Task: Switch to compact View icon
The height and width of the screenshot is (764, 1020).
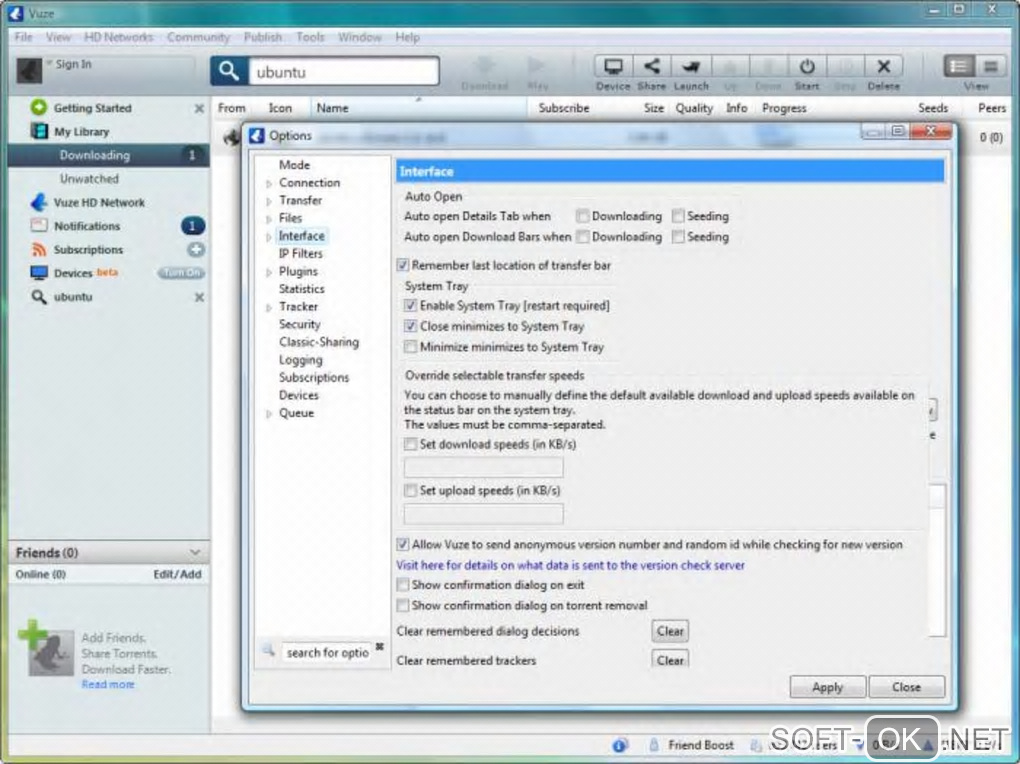Action: (991, 66)
